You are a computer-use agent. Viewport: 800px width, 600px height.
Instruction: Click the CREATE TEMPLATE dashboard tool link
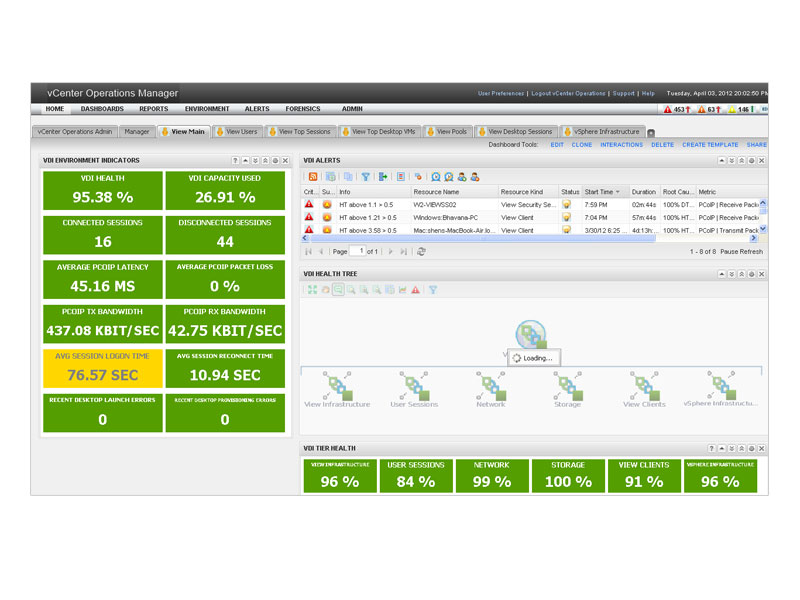710,145
